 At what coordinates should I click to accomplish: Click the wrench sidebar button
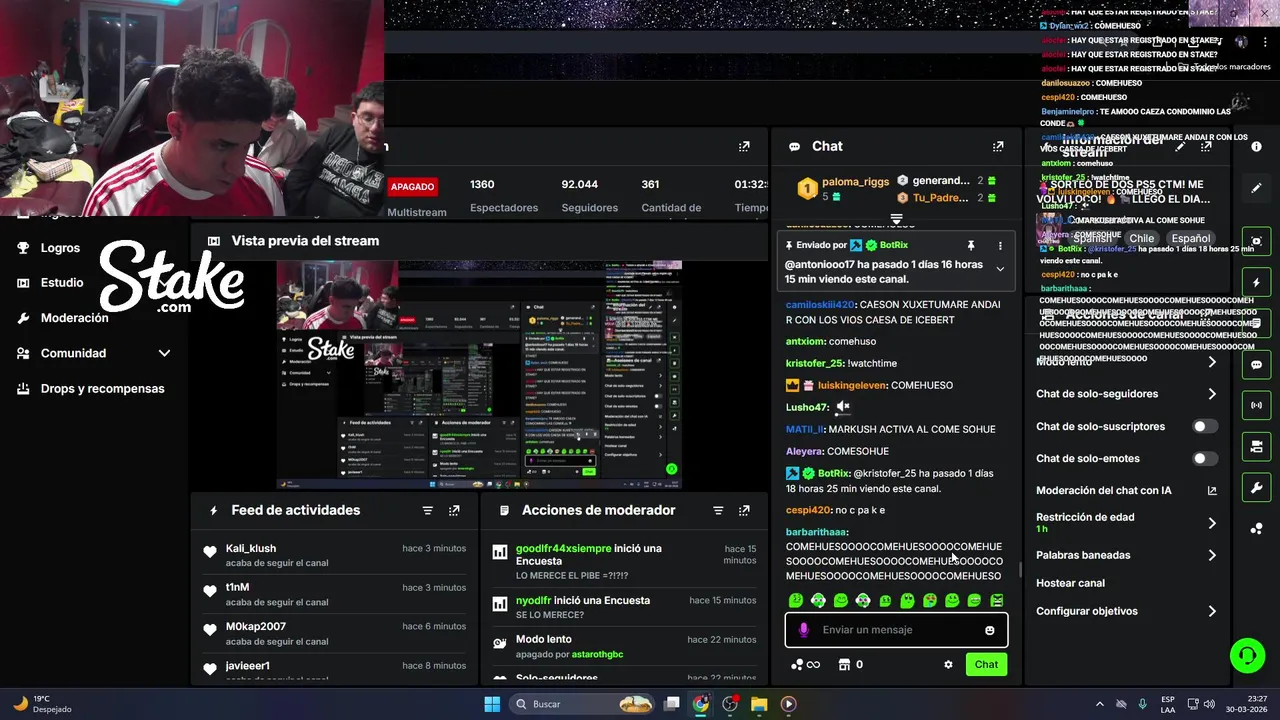pyautogui.click(x=1257, y=488)
